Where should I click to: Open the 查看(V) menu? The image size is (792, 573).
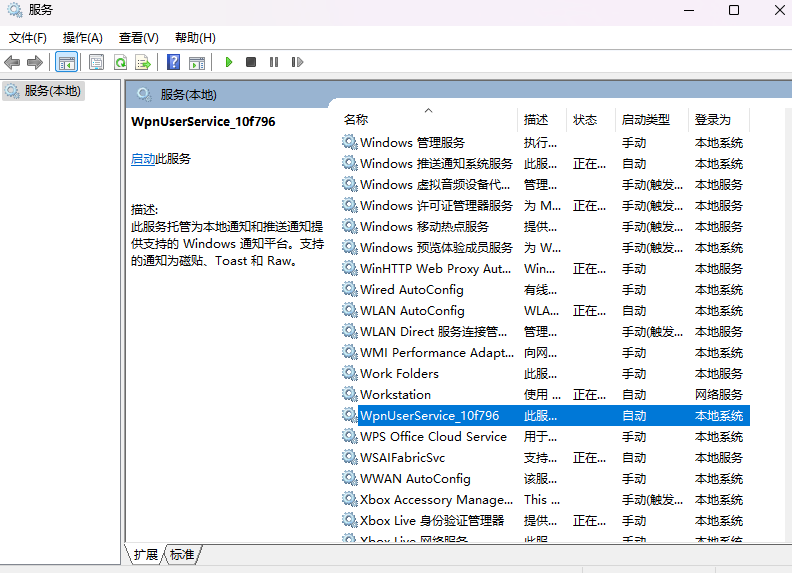point(138,38)
